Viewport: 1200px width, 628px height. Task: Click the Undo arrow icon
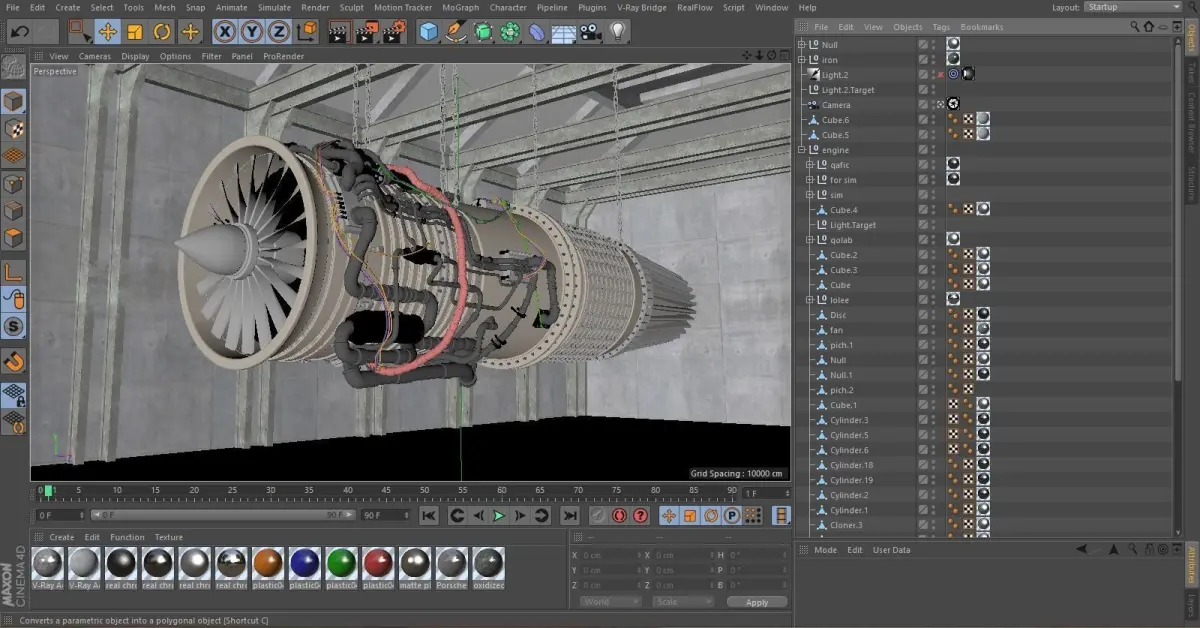19,32
